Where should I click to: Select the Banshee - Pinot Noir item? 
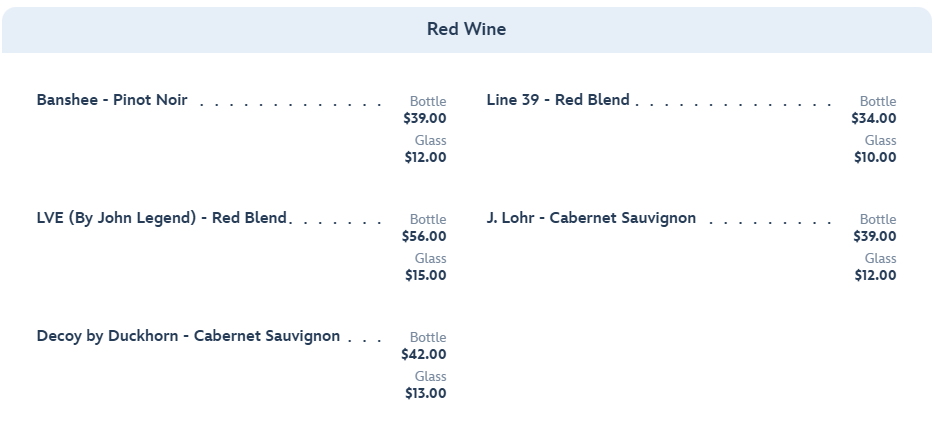(x=112, y=100)
